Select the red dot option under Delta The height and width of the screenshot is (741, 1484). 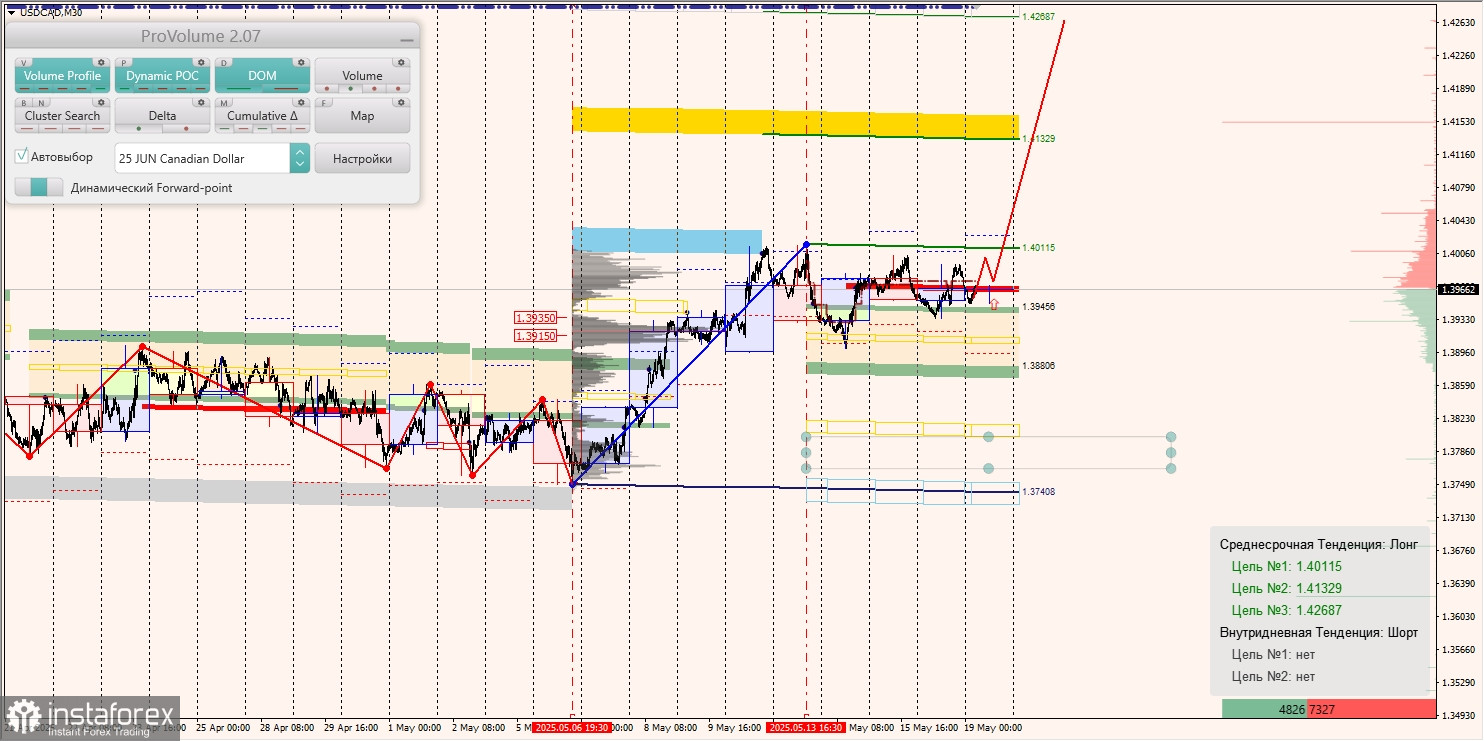coord(185,128)
